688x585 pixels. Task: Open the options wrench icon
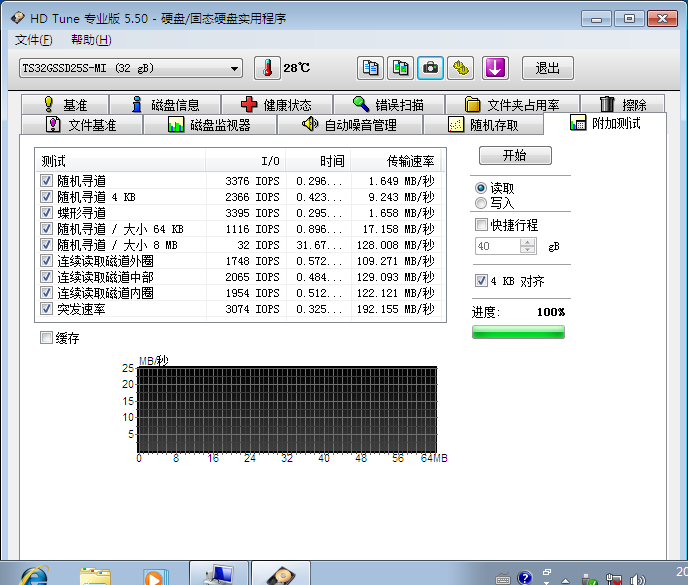click(x=460, y=68)
